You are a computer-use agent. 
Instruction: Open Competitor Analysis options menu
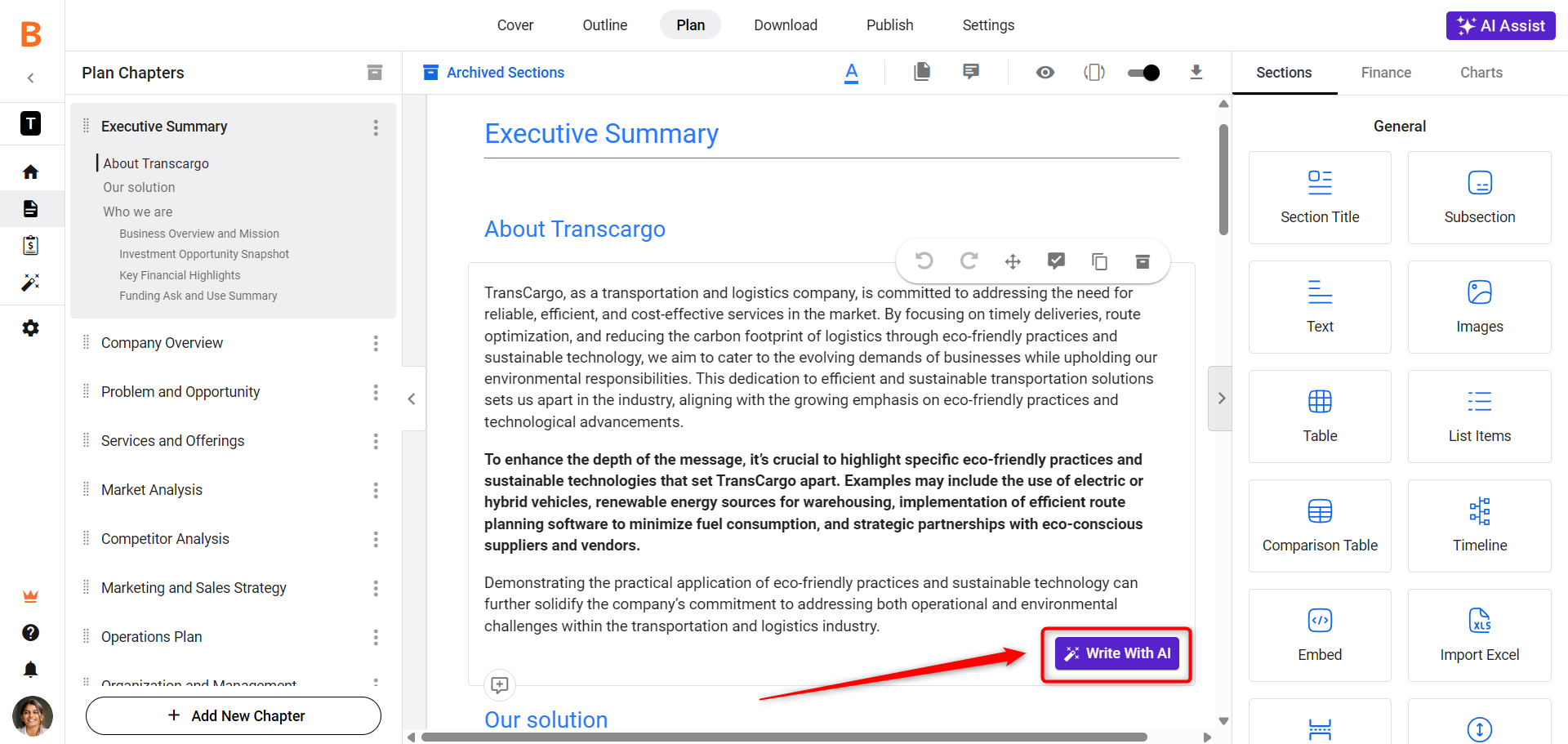(376, 540)
